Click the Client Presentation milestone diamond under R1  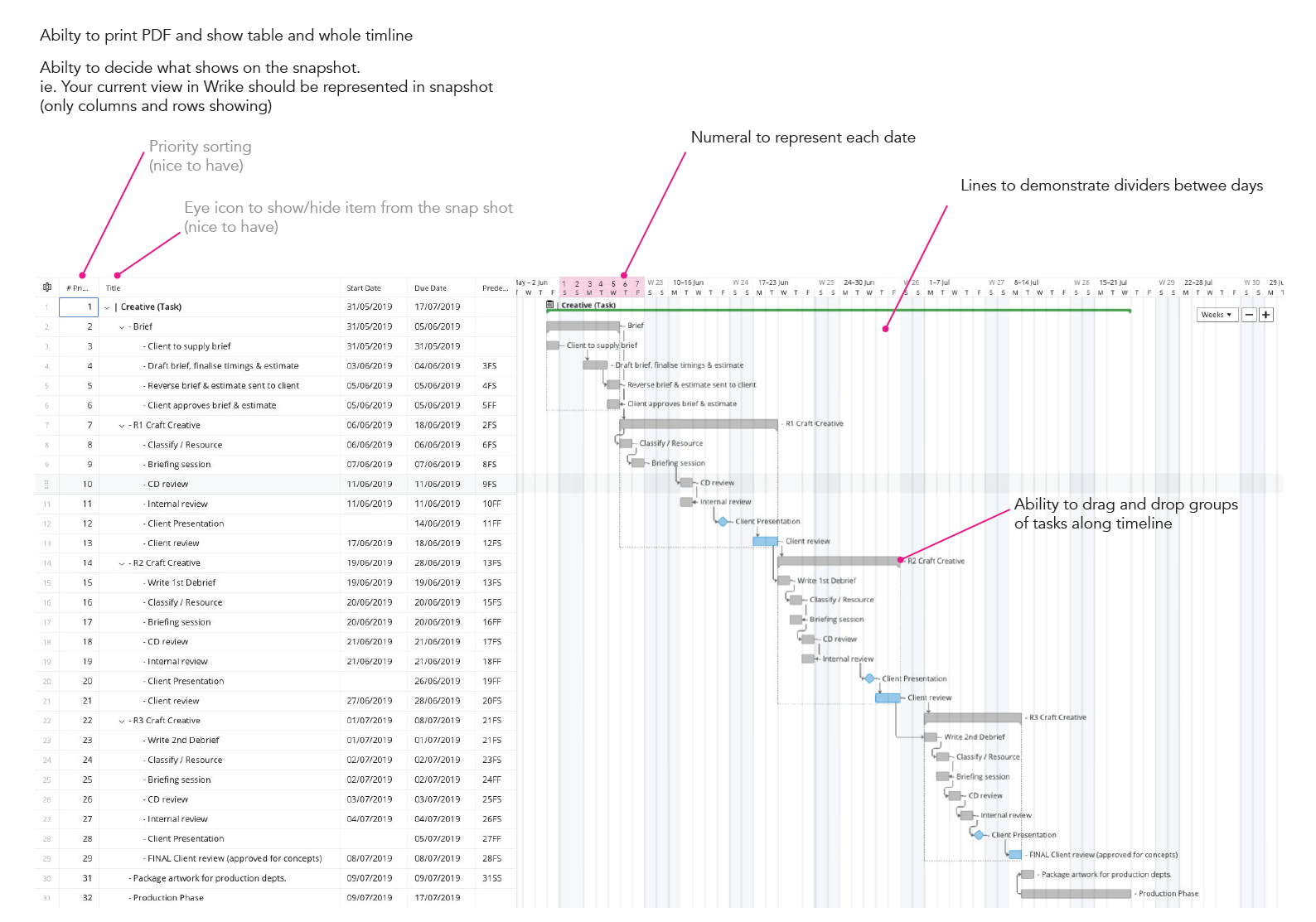pos(723,522)
